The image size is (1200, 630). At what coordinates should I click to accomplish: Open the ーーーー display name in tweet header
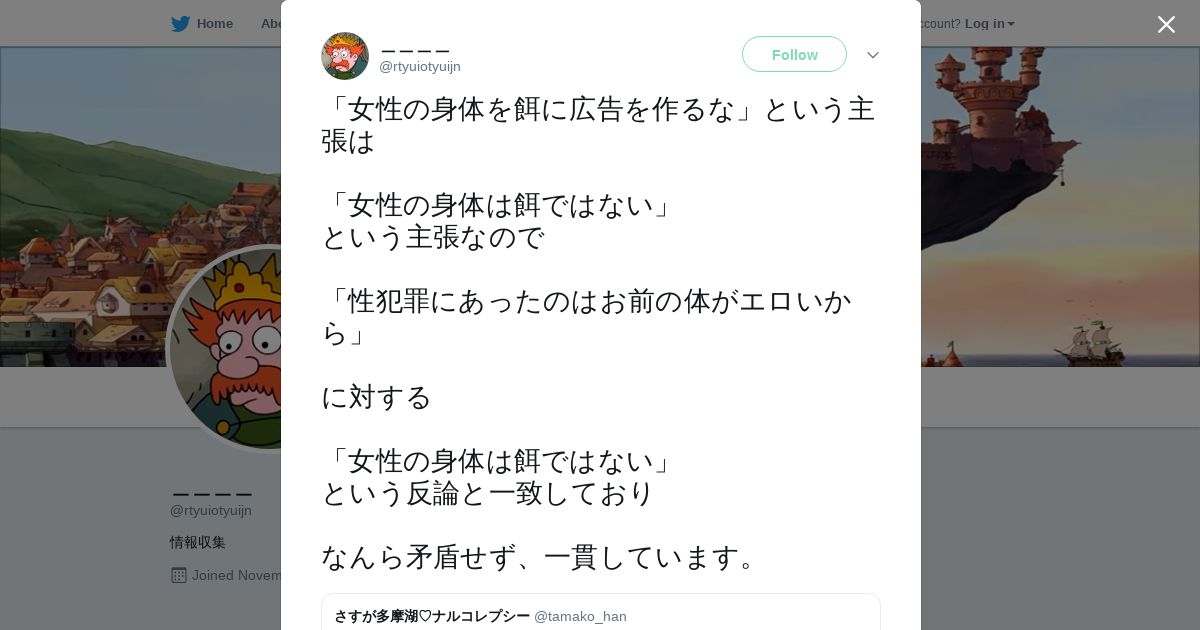point(415,49)
